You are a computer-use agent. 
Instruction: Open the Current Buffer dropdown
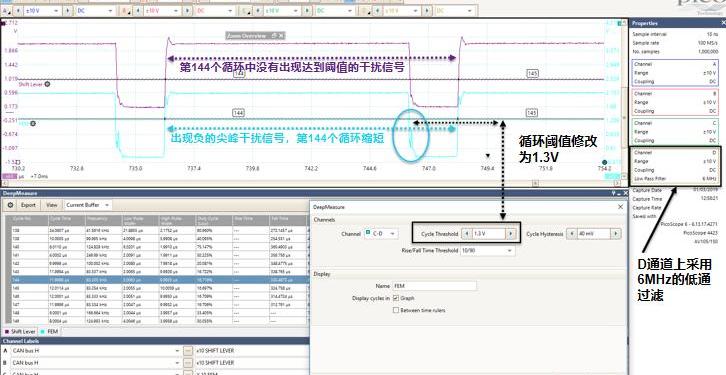pyautogui.click(x=88, y=205)
